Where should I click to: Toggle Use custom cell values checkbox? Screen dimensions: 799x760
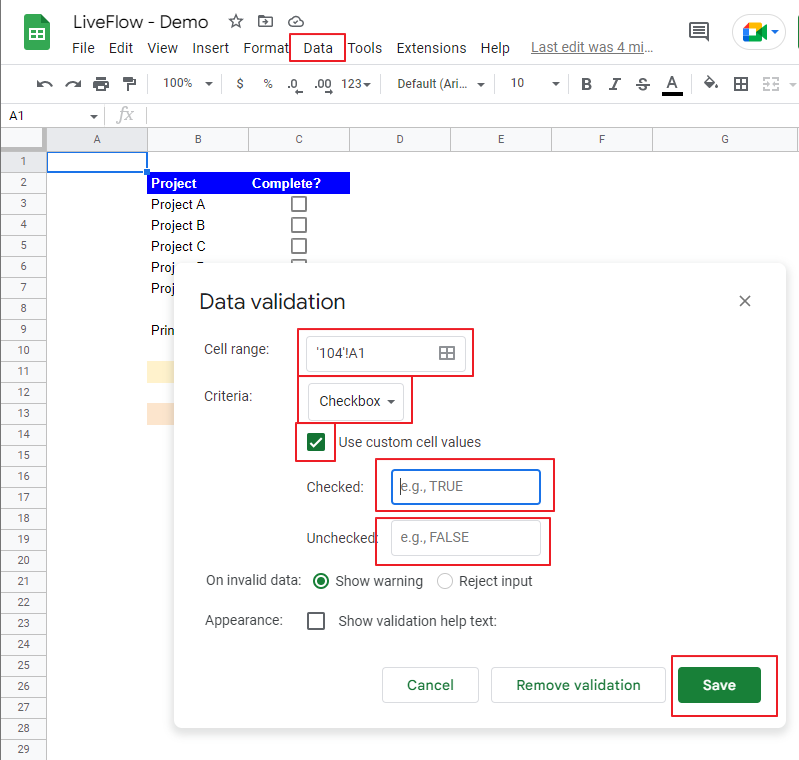point(316,442)
